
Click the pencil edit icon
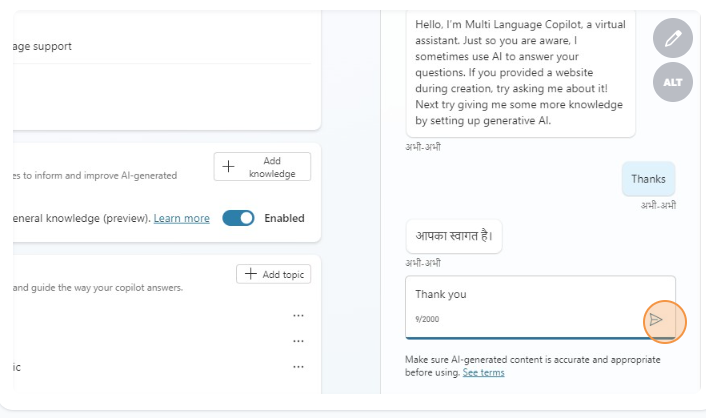click(673, 39)
